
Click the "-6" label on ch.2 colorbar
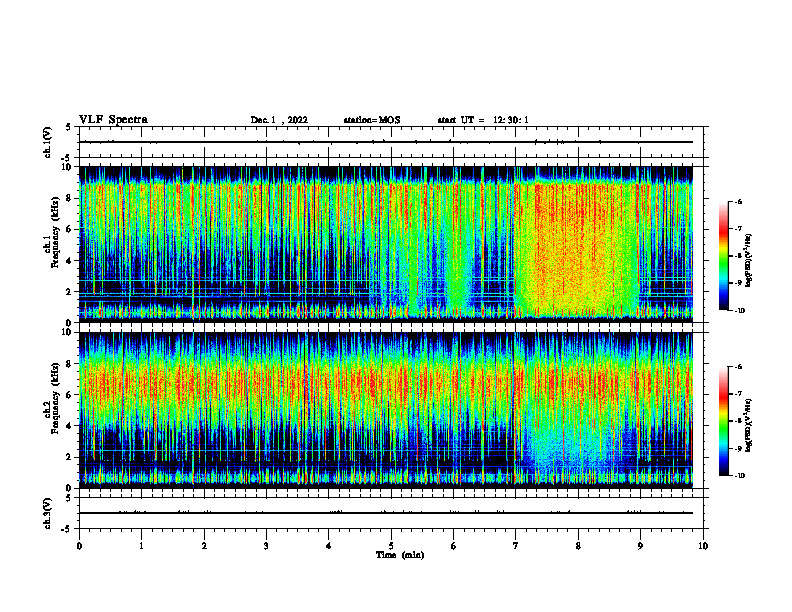tap(738, 367)
